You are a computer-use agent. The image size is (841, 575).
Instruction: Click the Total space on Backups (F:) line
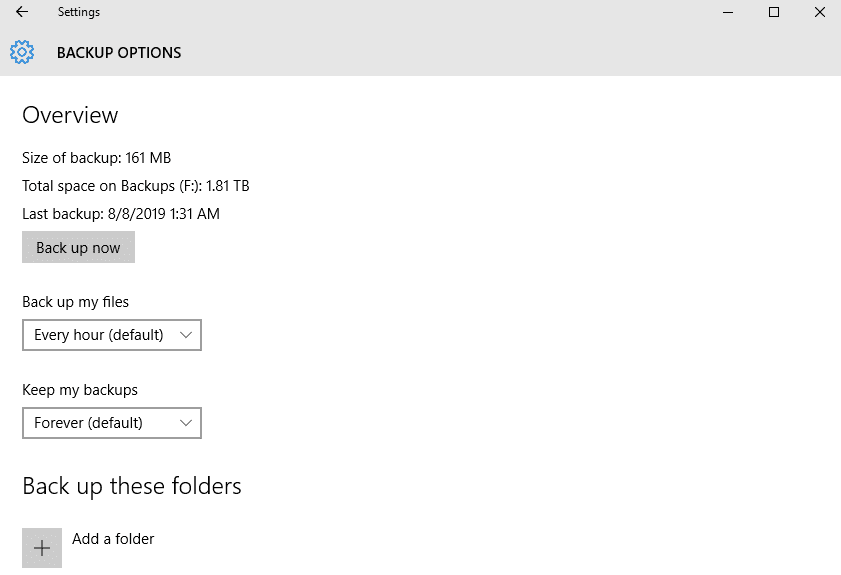(x=135, y=186)
